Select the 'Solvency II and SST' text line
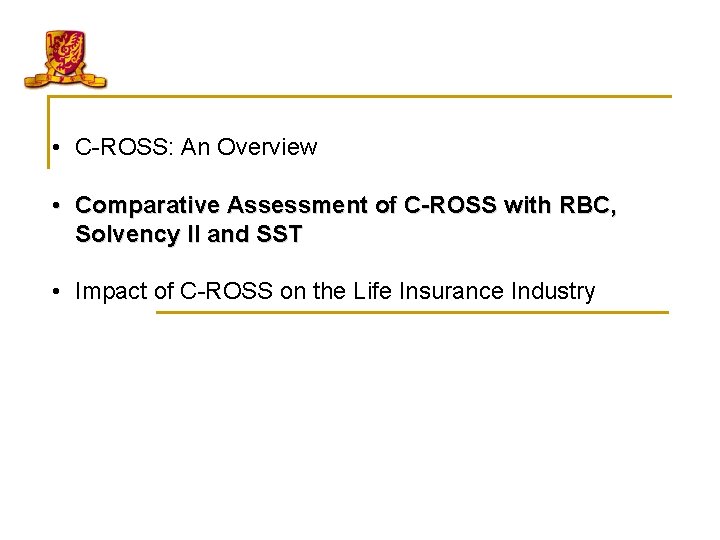This screenshot has width=720, height=540. 189,234
